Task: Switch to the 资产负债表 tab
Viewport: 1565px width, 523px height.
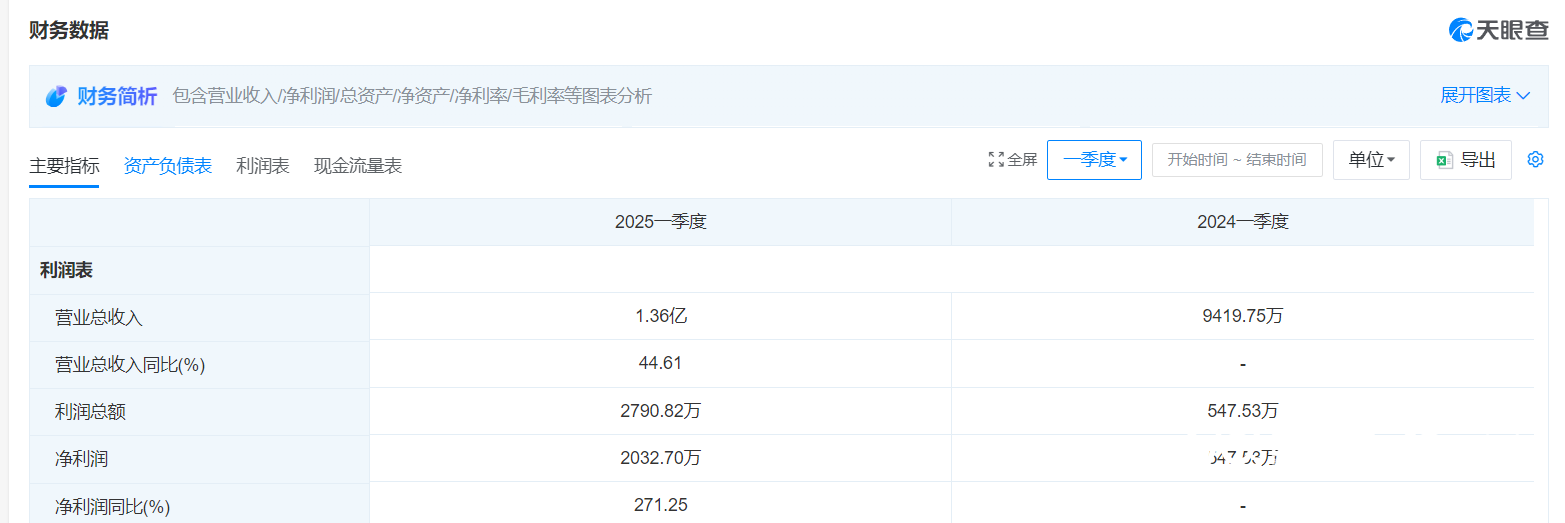Action: [x=168, y=166]
